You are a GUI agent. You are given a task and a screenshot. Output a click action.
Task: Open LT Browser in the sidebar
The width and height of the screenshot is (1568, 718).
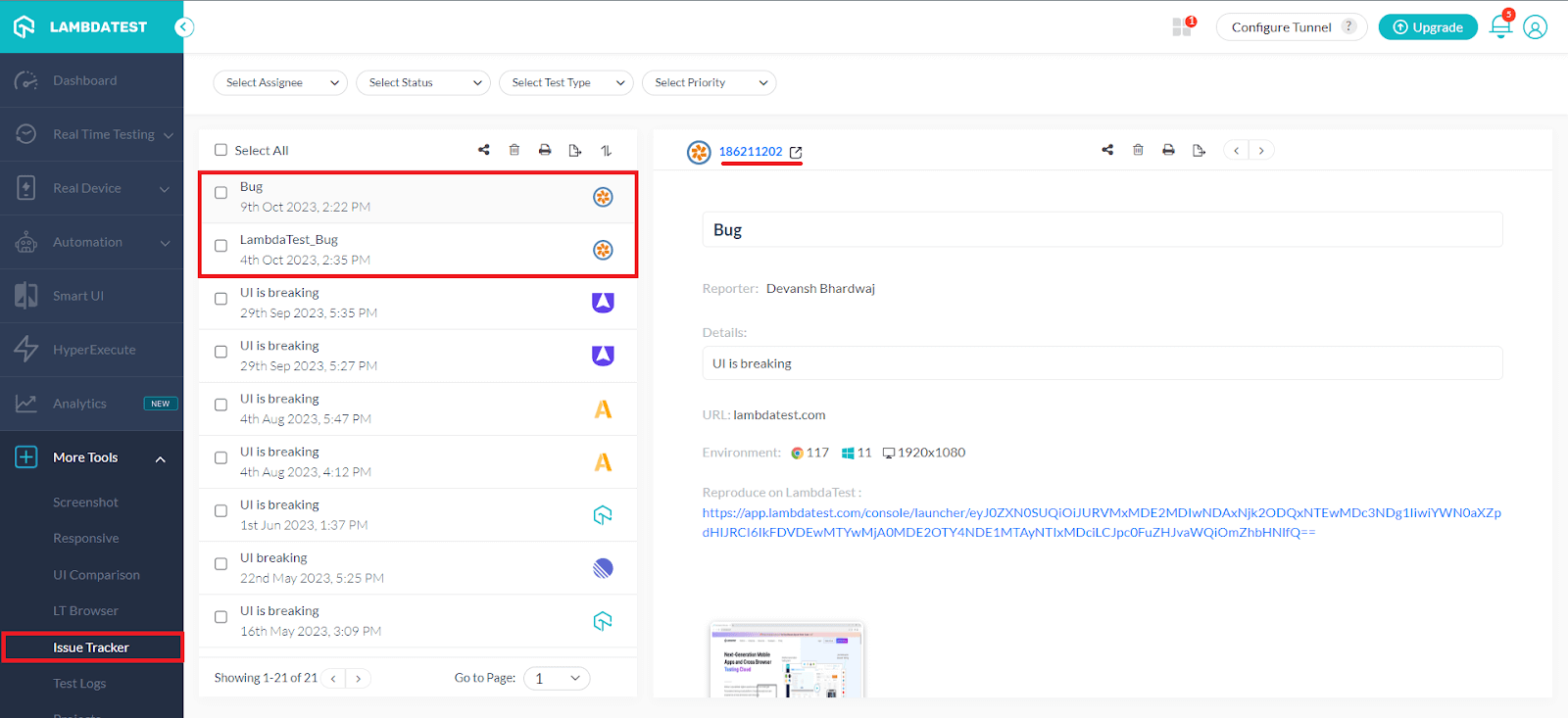[85, 611]
